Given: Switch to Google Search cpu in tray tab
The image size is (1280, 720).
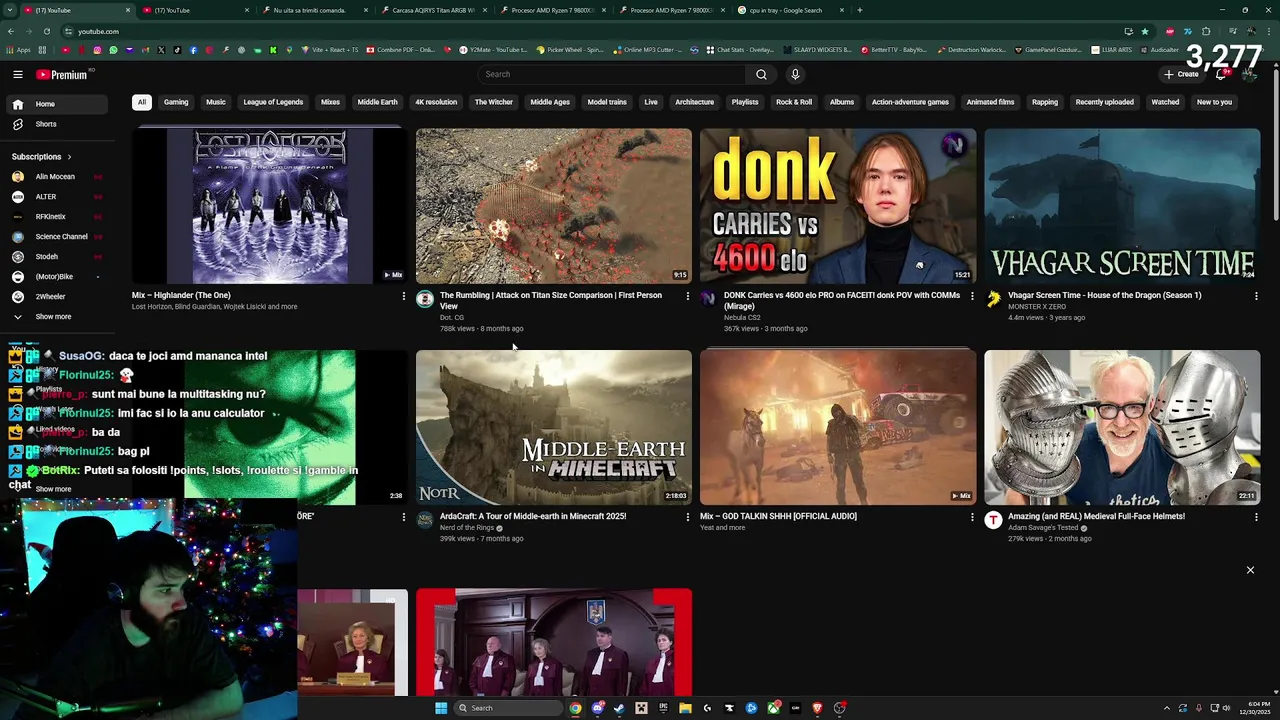Looking at the screenshot, I should click(790, 10).
